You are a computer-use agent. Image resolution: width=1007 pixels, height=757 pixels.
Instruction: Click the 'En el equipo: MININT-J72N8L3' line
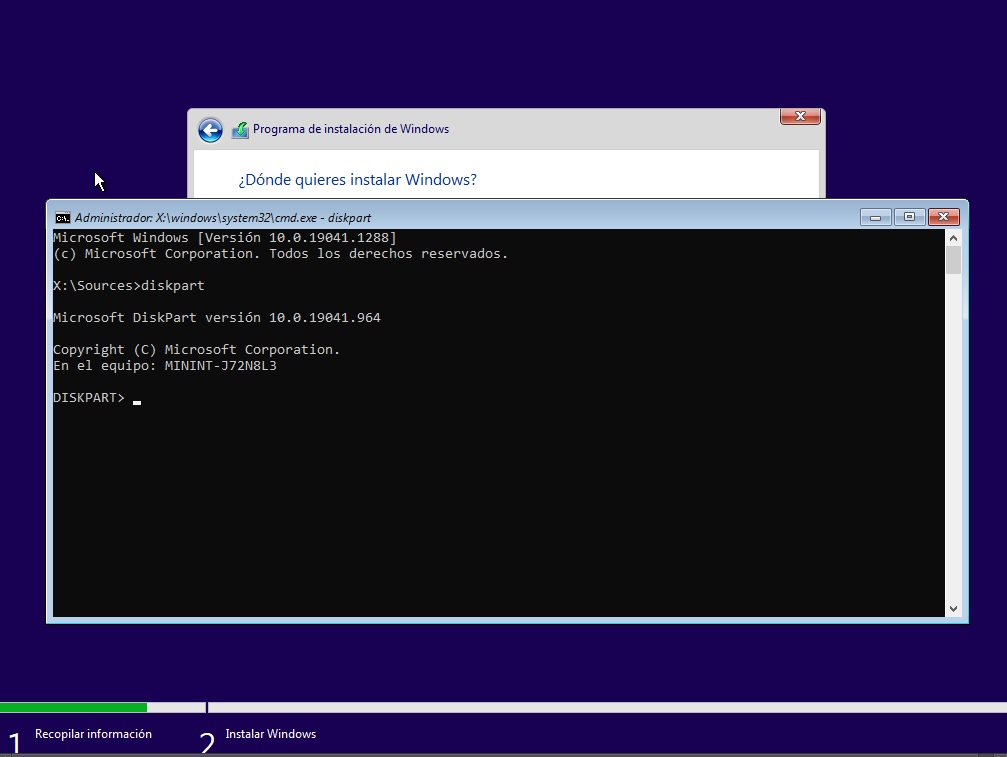point(164,366)
